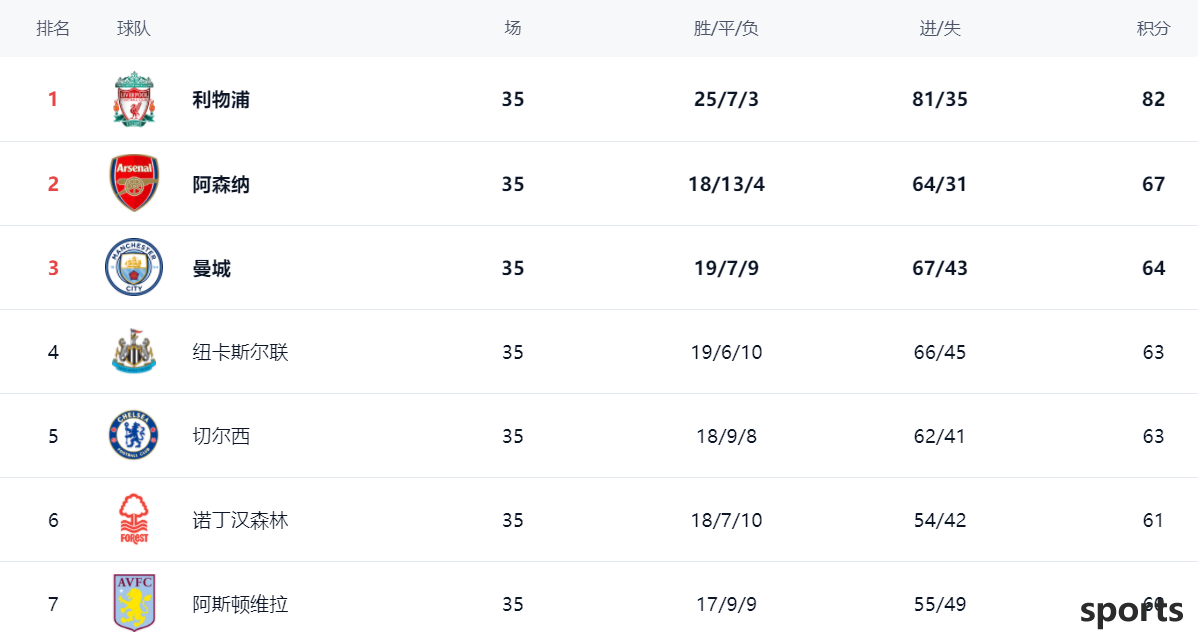Open team link 利物浦
Image resolution: width=1198 pixels, height=642 pixels.
221,99
